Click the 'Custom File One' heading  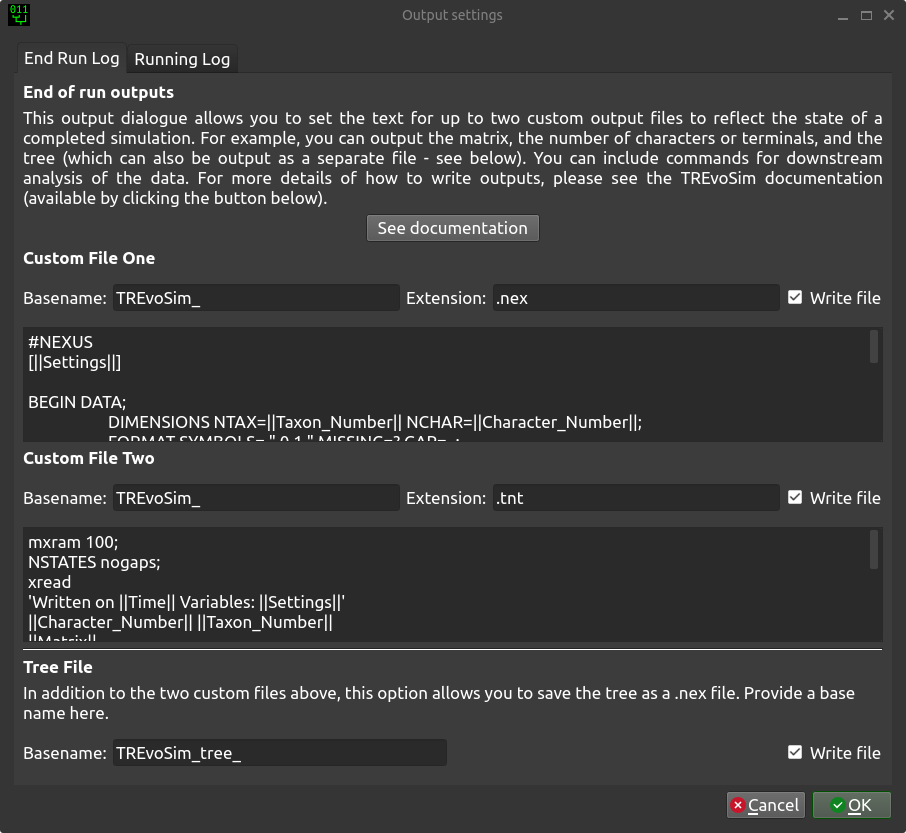[89, 258]
